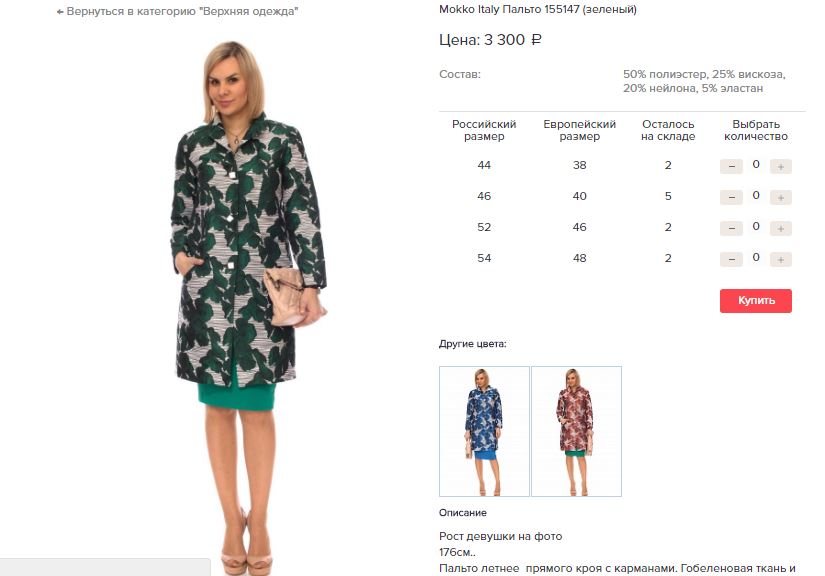Click the quantity value for size 54
The width and height of the screenshot is (825, 576).
tap(756, 257)
